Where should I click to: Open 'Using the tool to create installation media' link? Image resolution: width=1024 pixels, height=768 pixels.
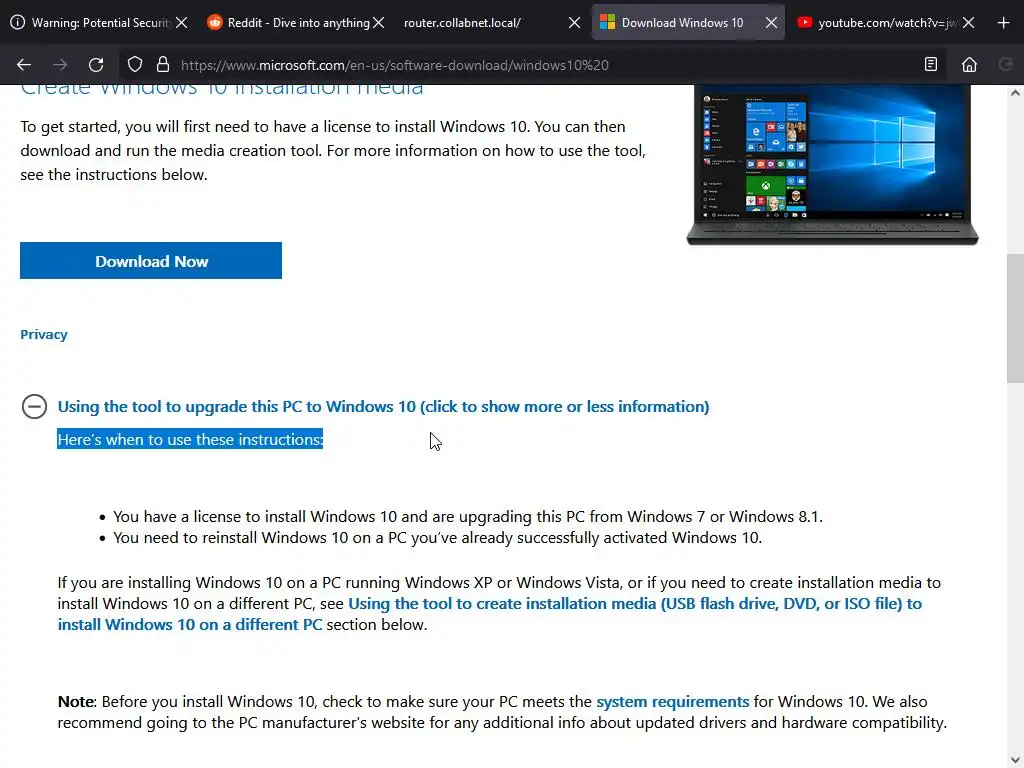point(490,614)
